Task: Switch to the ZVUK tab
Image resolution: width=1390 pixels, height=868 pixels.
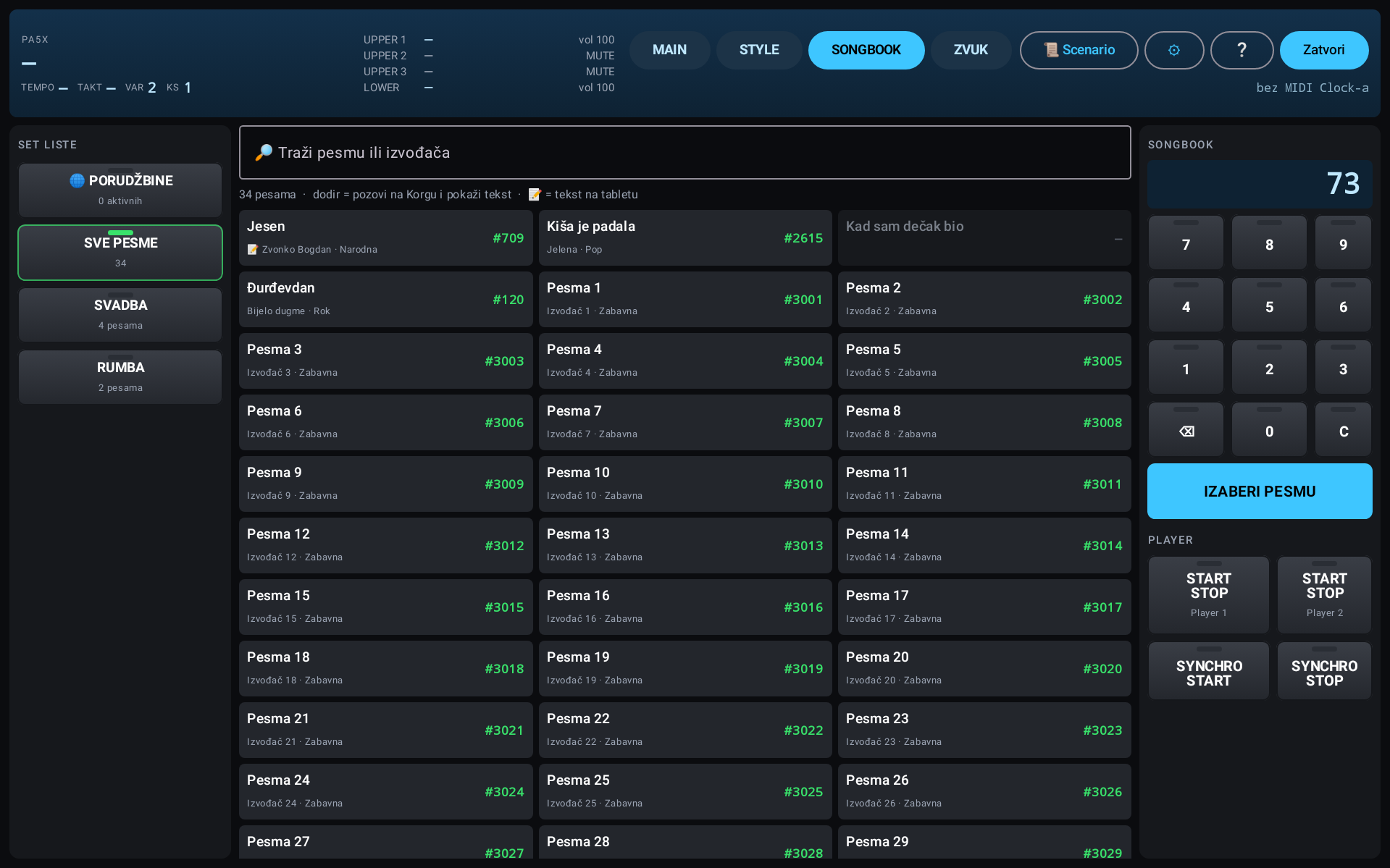Action: click(971, 50)
